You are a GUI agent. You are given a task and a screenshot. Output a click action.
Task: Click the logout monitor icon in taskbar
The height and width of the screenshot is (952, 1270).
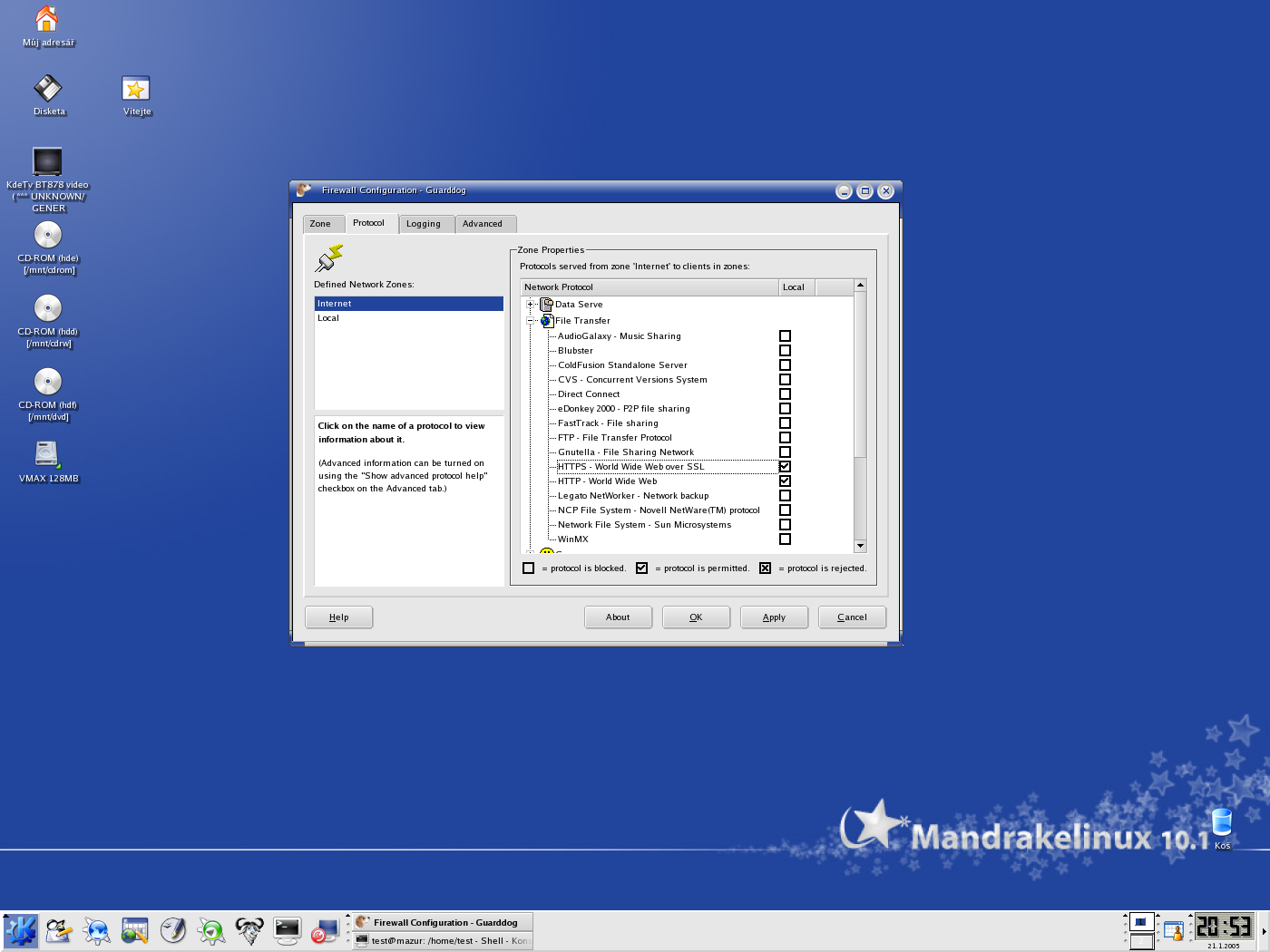pyautogui.click(x=325, y=931)
